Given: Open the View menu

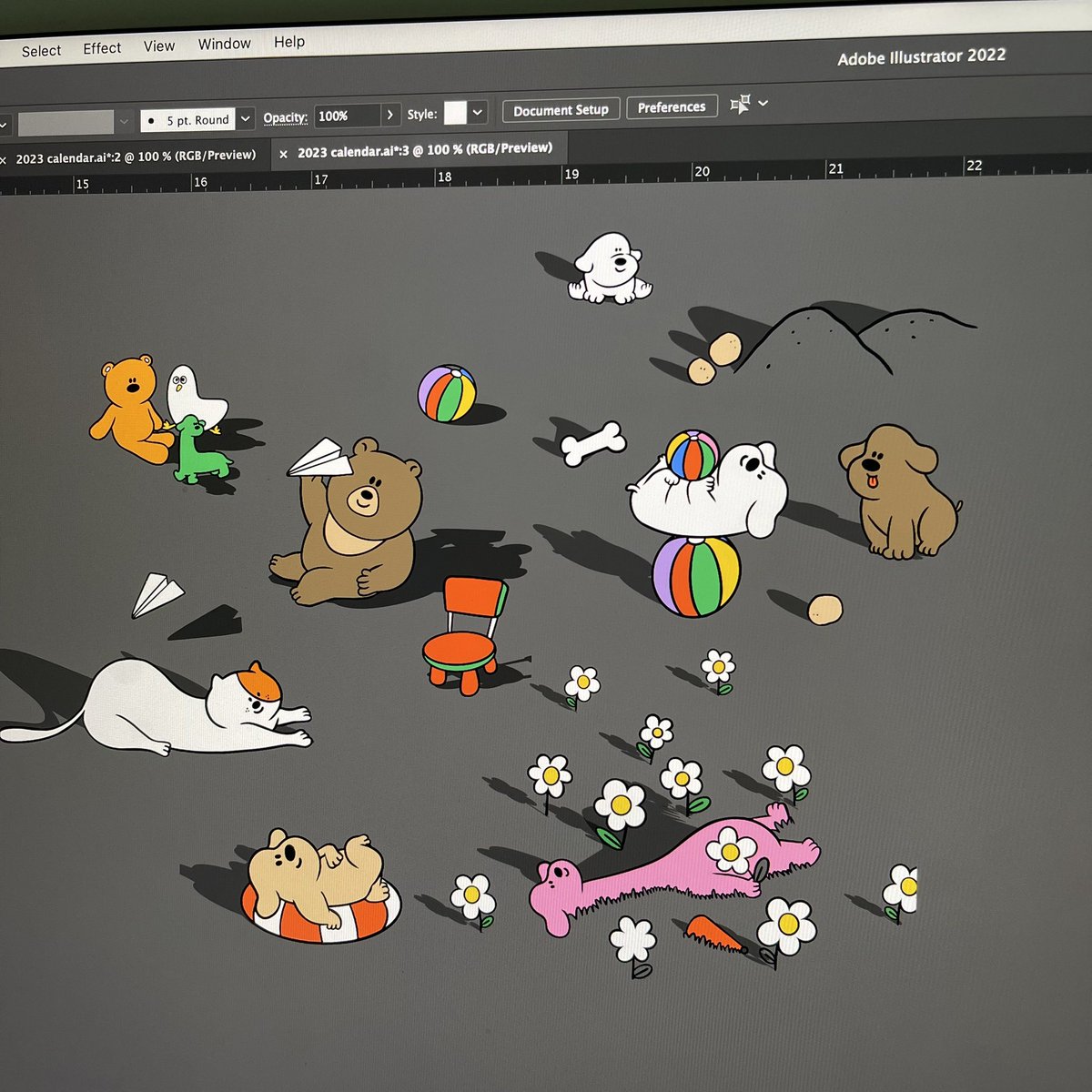Looking at the screenshot, I should [x=159, y=45].
